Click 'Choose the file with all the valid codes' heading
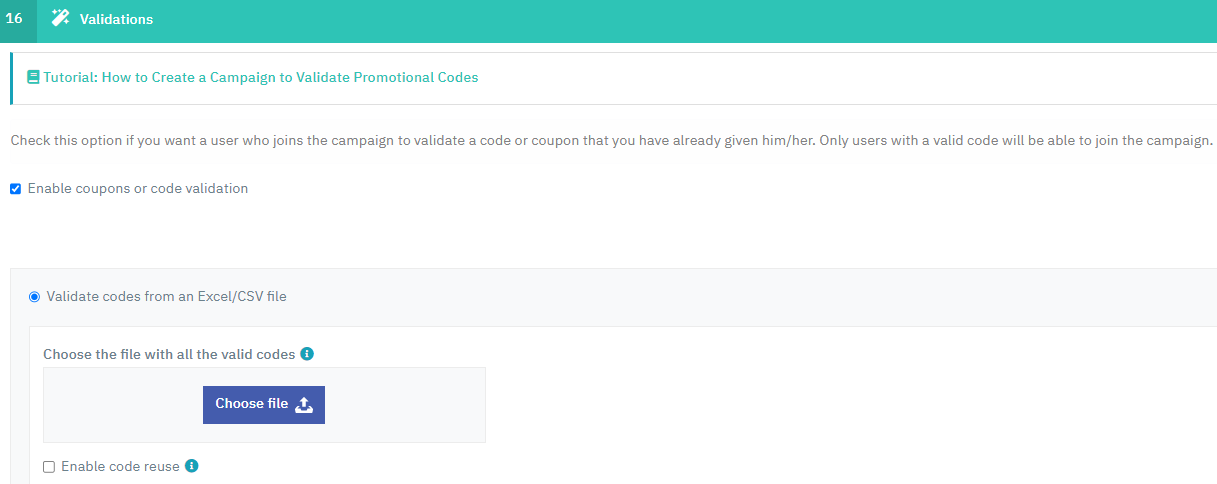 [169, 354]
